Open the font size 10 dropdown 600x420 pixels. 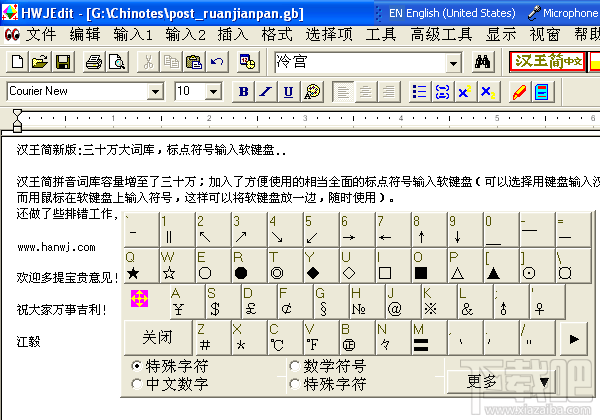point(214,91)
